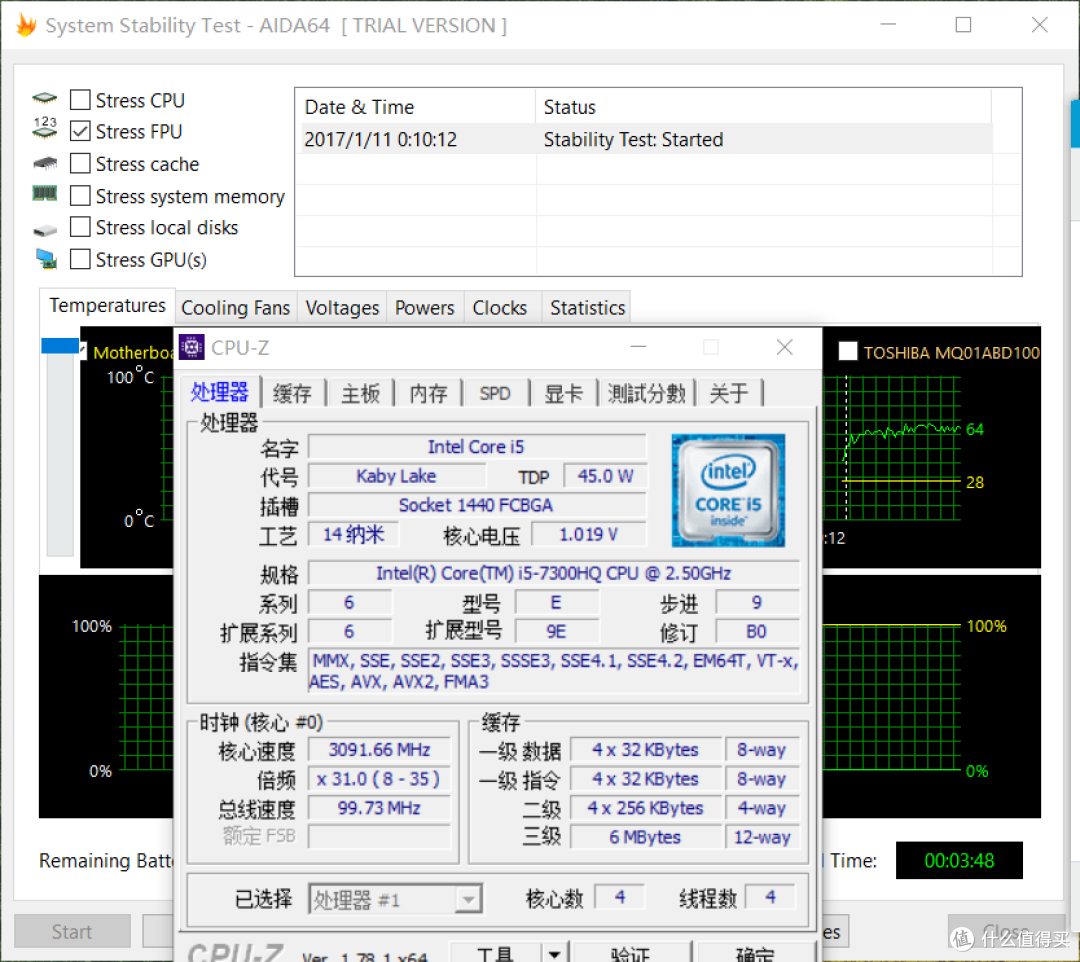
Task: Click the 123 icon beside Stress FPU
Action: click(x=45, y=127)
